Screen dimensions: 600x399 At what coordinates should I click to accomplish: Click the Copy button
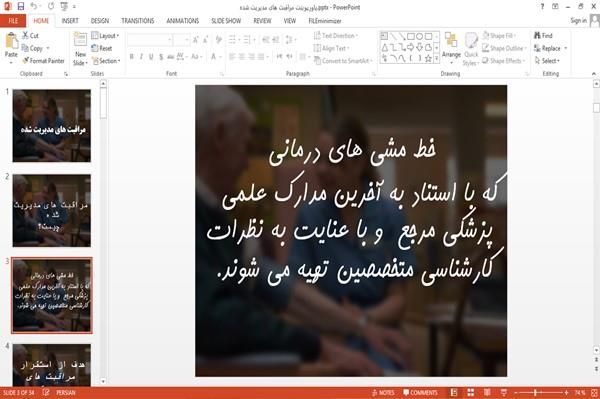[32, 48]
